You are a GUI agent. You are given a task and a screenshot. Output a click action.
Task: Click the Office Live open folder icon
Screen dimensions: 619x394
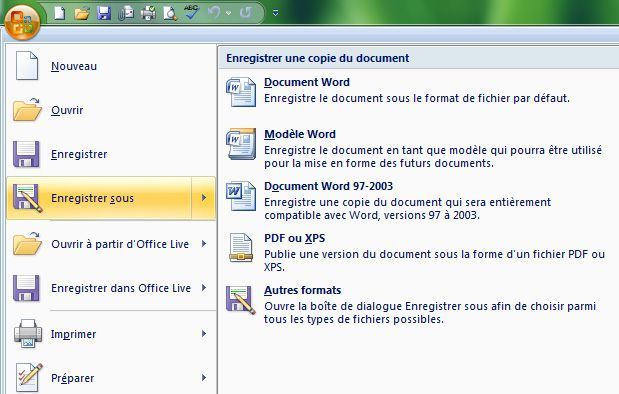coord(27,244)
